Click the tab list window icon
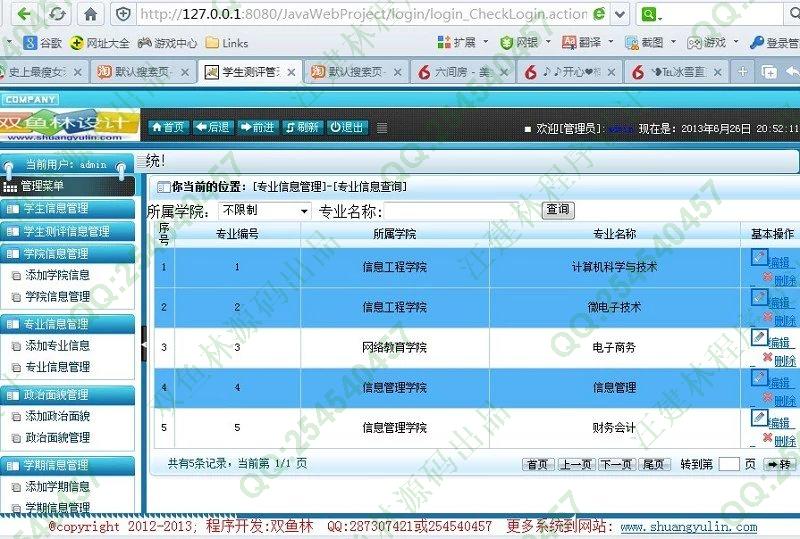This screenshot has width=800, height=539. [769, 72]
